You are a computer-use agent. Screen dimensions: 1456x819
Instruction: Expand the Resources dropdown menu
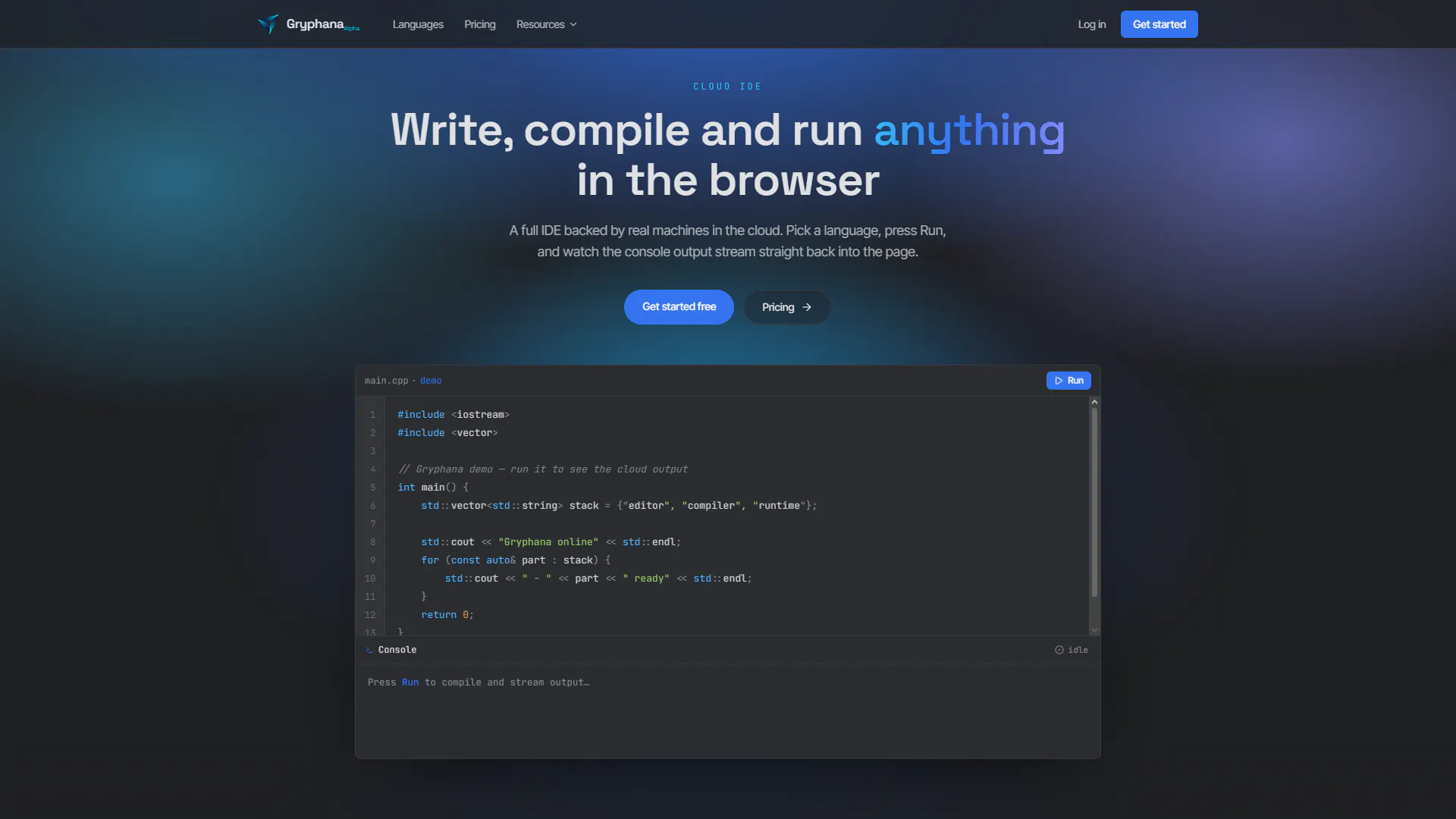pos(547,24)
